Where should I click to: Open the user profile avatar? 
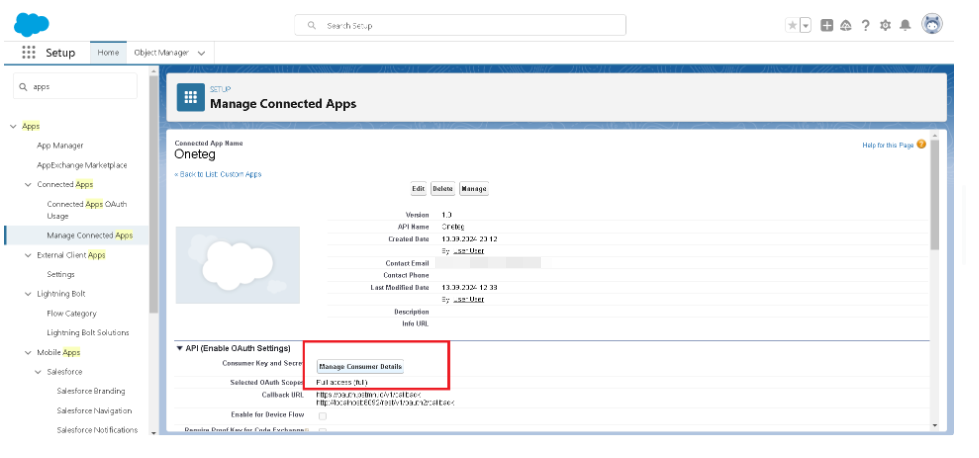pyautogui.click(x=932, y=25)
